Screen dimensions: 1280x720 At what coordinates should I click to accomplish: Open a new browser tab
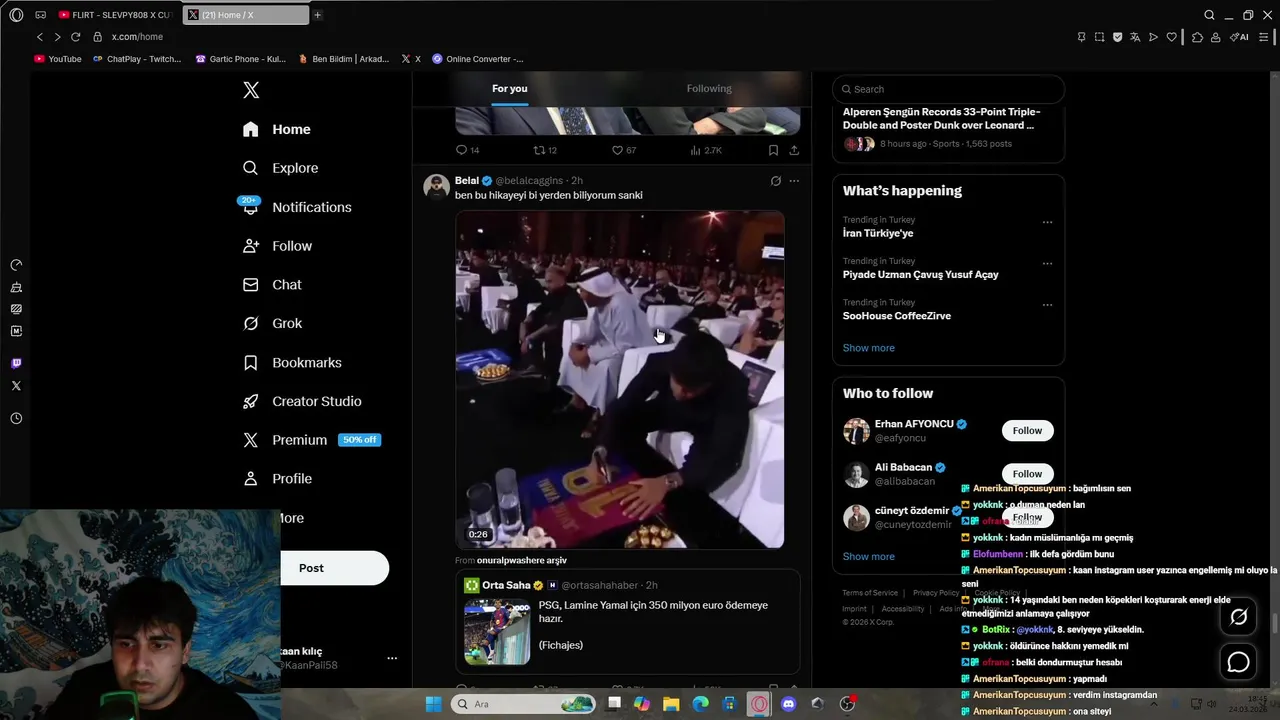pyautogui.click(x=317, y=15)
